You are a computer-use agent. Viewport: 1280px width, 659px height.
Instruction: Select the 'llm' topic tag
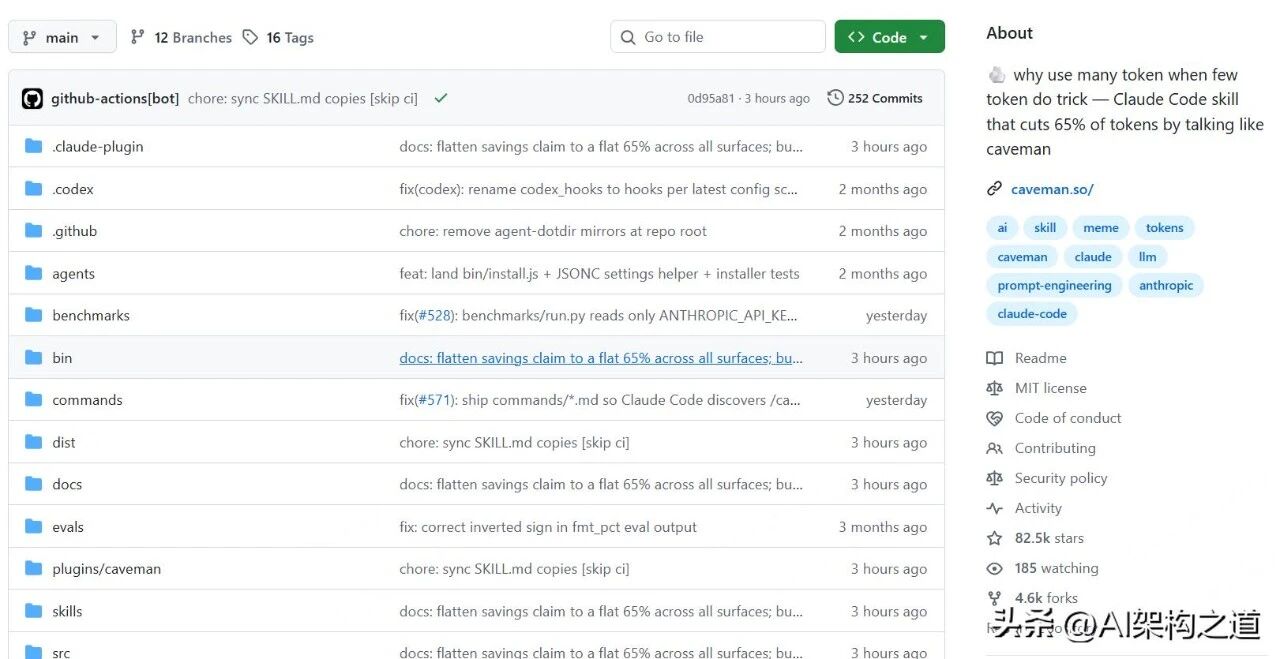pos(1147,257)
